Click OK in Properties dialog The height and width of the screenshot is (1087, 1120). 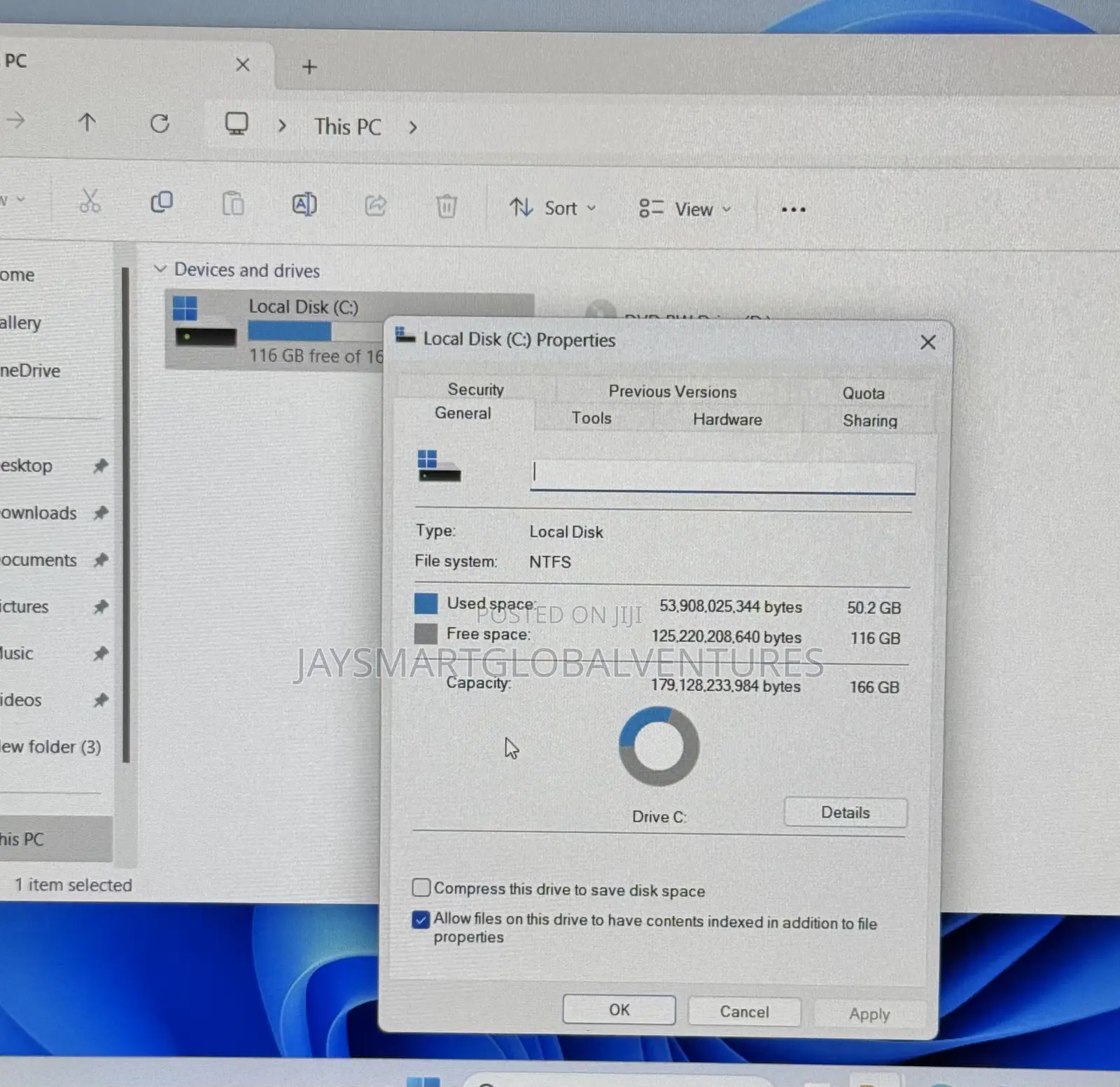(619, 1009)
